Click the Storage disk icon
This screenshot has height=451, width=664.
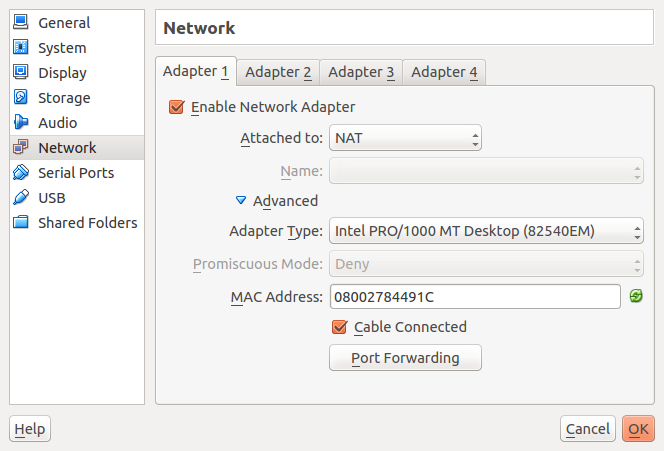point(21,98)
